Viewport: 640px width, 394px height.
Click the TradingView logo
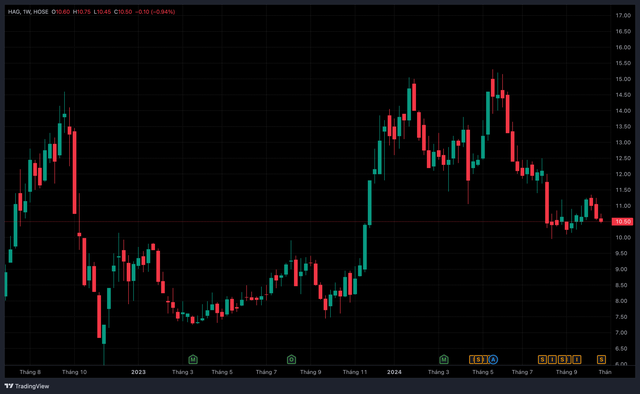[27, 386]
